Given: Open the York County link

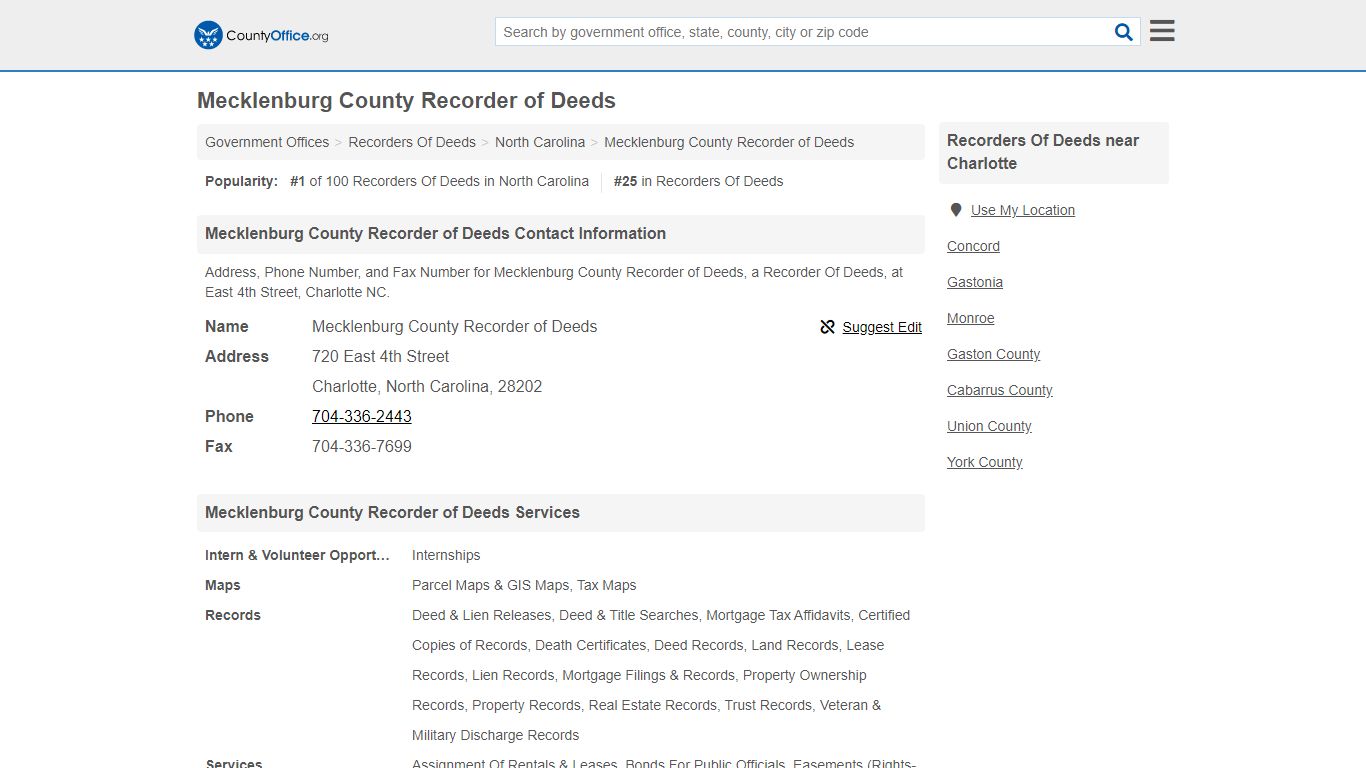Looking at the screenshot, I should 984,462.
